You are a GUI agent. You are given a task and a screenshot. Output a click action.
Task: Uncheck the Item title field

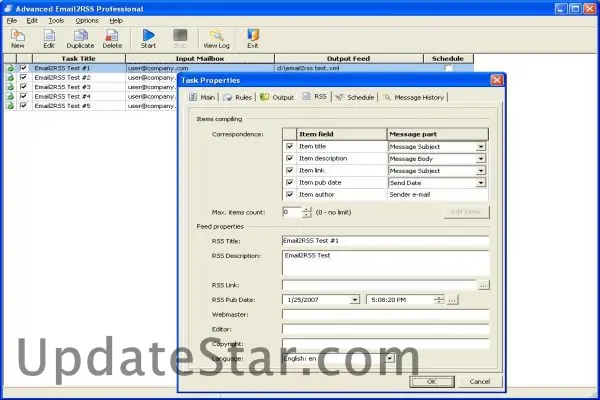[290, 146]
